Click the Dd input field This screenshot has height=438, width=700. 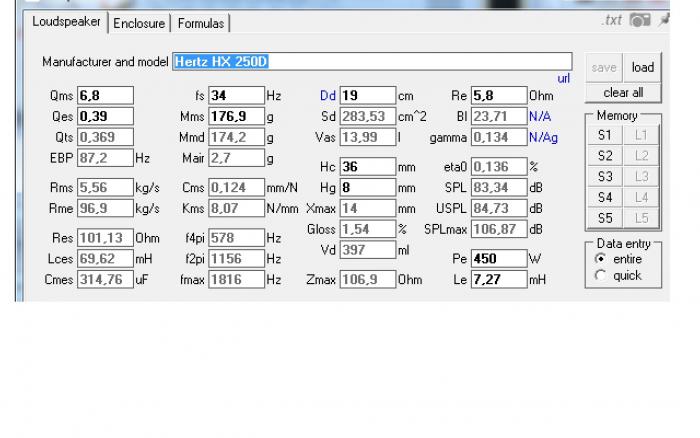click(368, 96)
